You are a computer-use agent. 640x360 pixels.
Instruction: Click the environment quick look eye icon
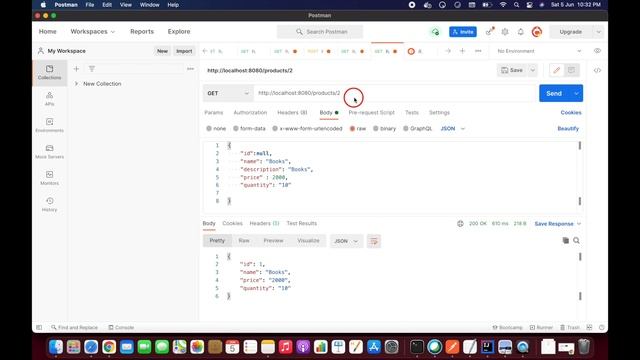tap(597, 51)
